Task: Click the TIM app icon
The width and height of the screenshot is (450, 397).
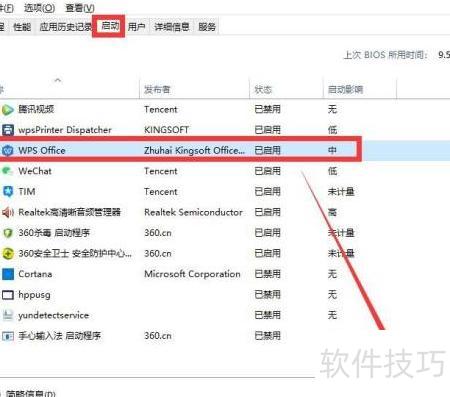Action: (x=8, y=192)
